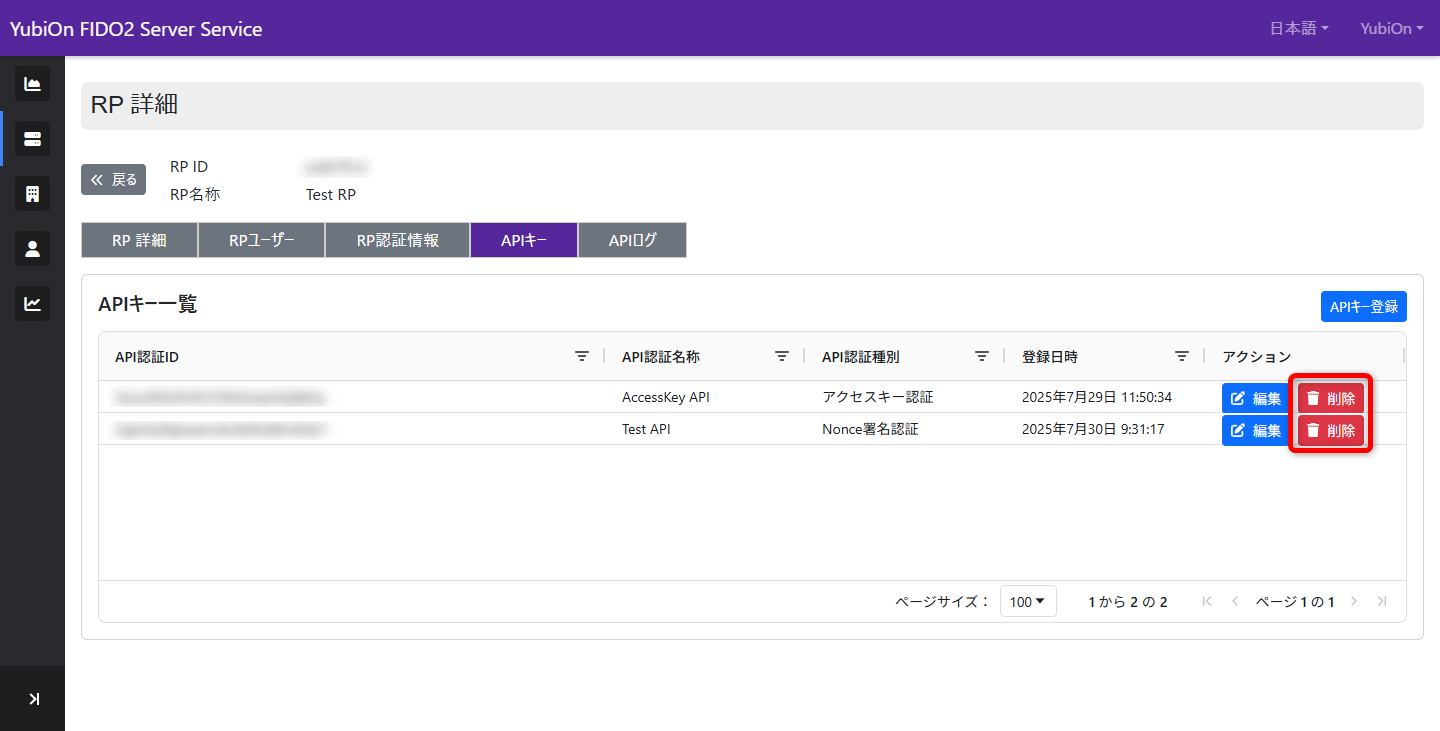
Task: Click the APIキー一覧 heading
Action: tap(148, 305)
